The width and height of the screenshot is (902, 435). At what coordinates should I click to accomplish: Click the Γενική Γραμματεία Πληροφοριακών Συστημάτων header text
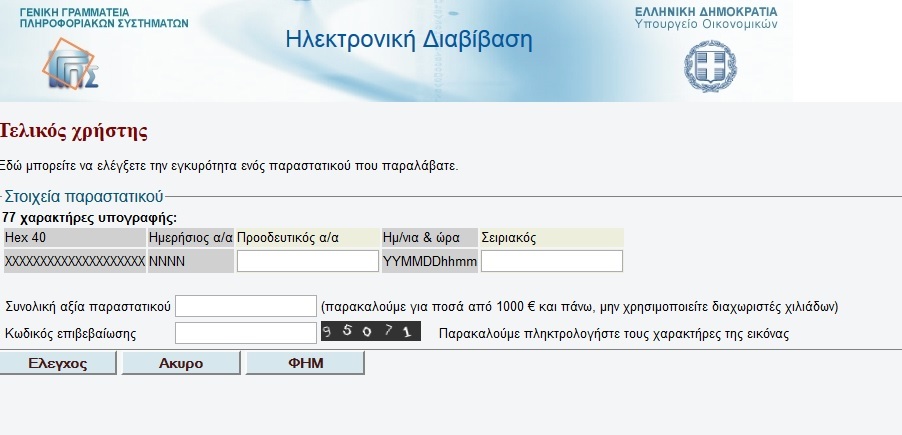pyautogui.click(x=103, y=17)
